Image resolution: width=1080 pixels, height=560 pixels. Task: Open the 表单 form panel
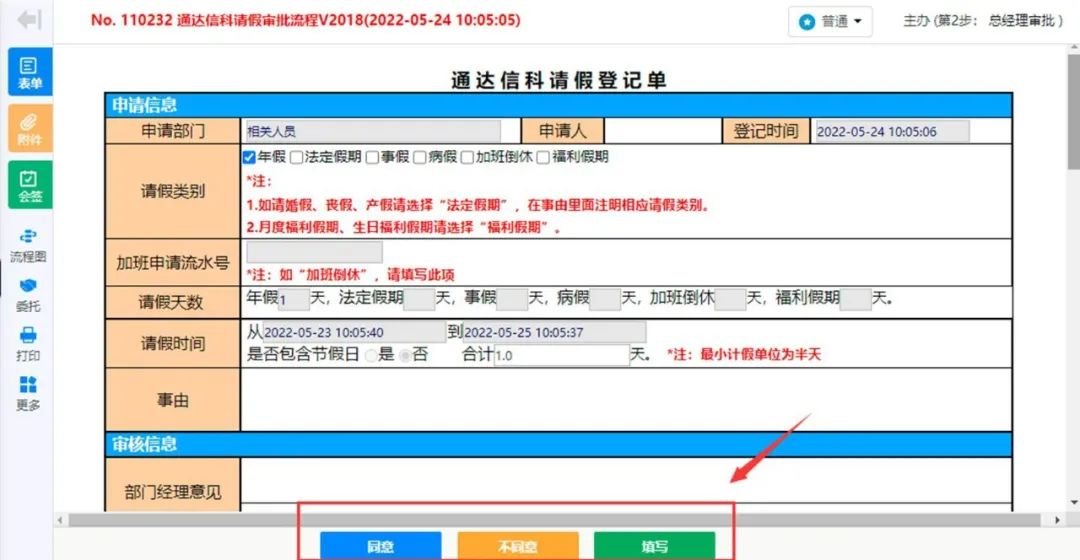click(30, 72)
